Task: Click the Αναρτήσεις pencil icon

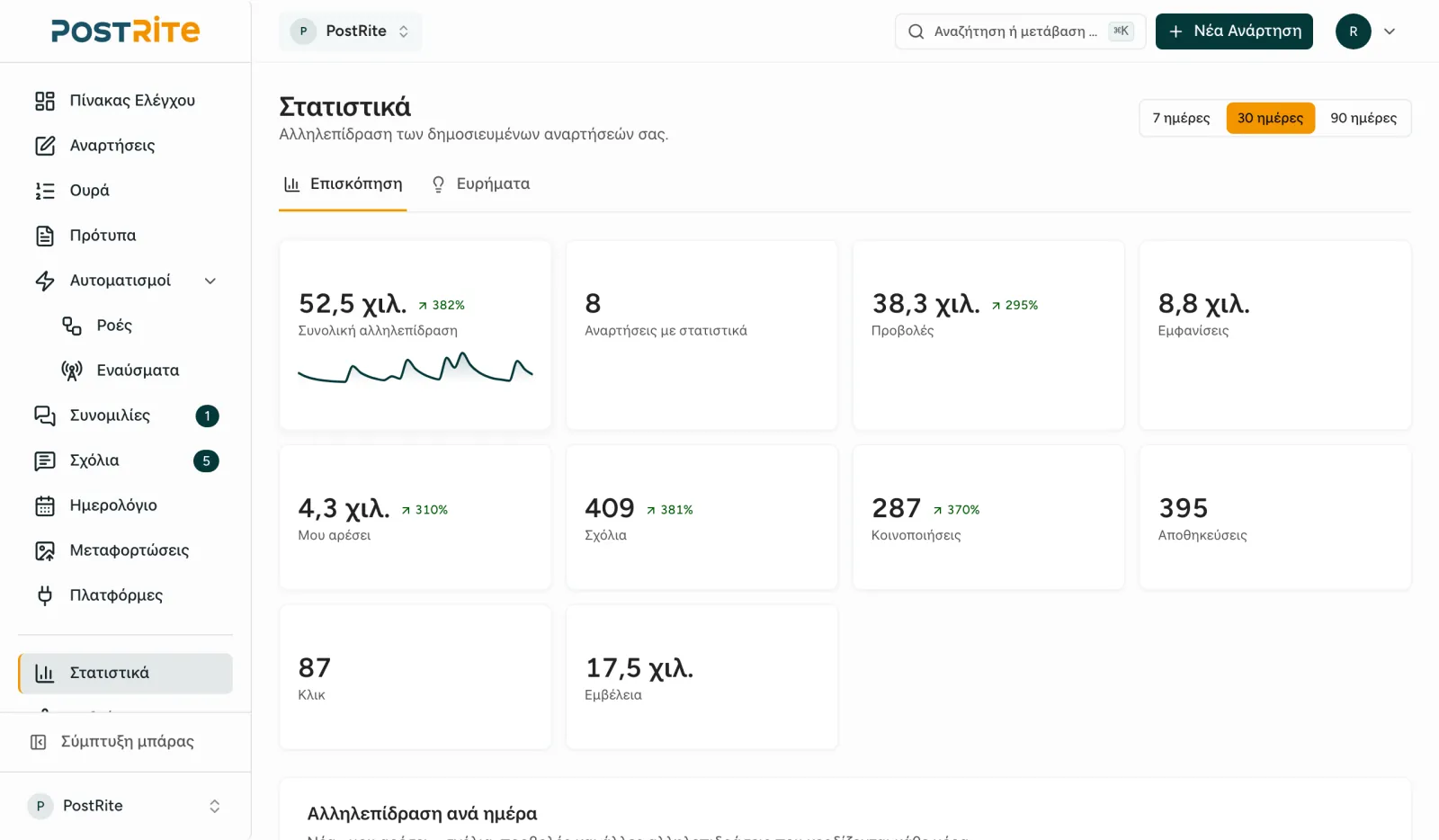Action: click(x=45, y=146)
